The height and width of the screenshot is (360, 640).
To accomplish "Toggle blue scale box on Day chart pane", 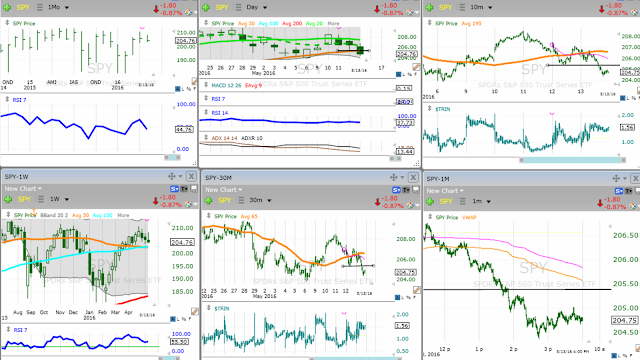I will 398,74.
